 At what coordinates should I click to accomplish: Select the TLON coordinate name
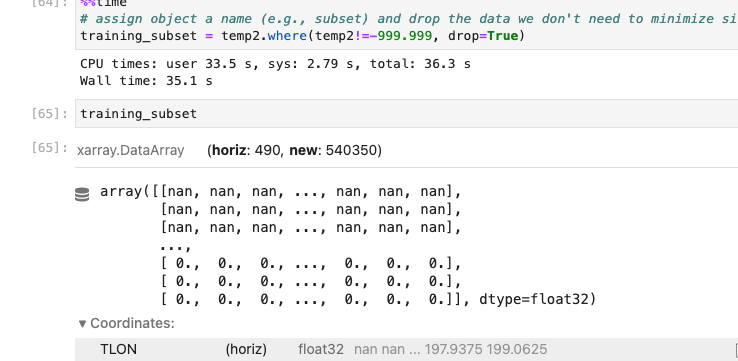118,349
